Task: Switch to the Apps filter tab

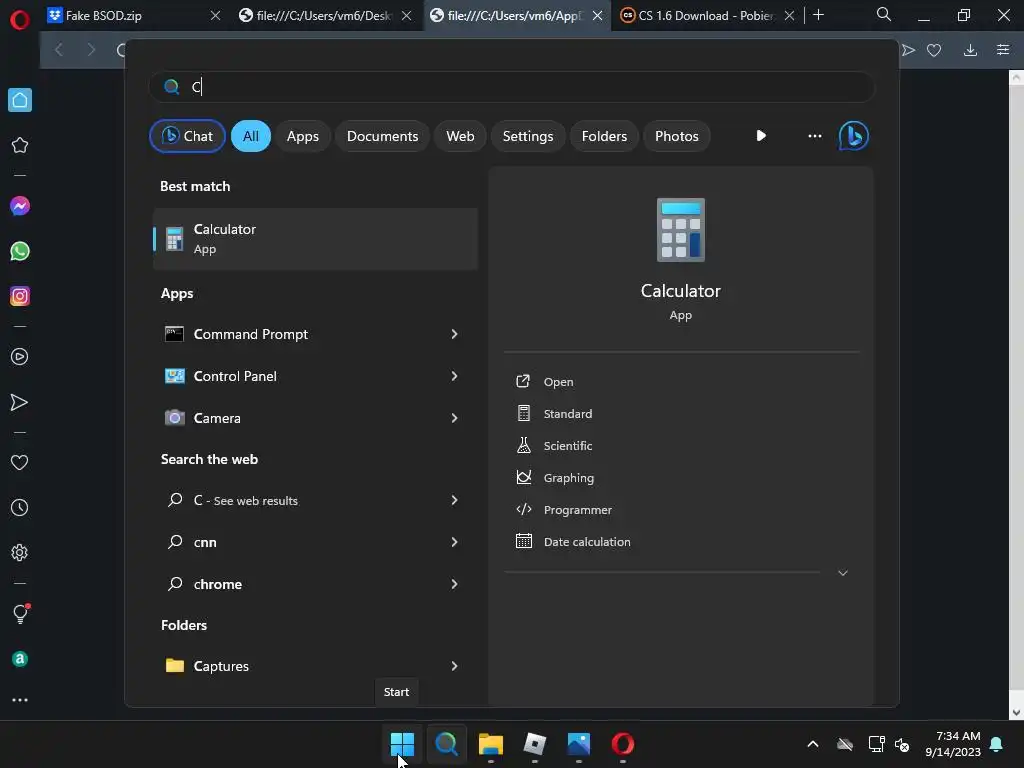Action: [302, 136]
